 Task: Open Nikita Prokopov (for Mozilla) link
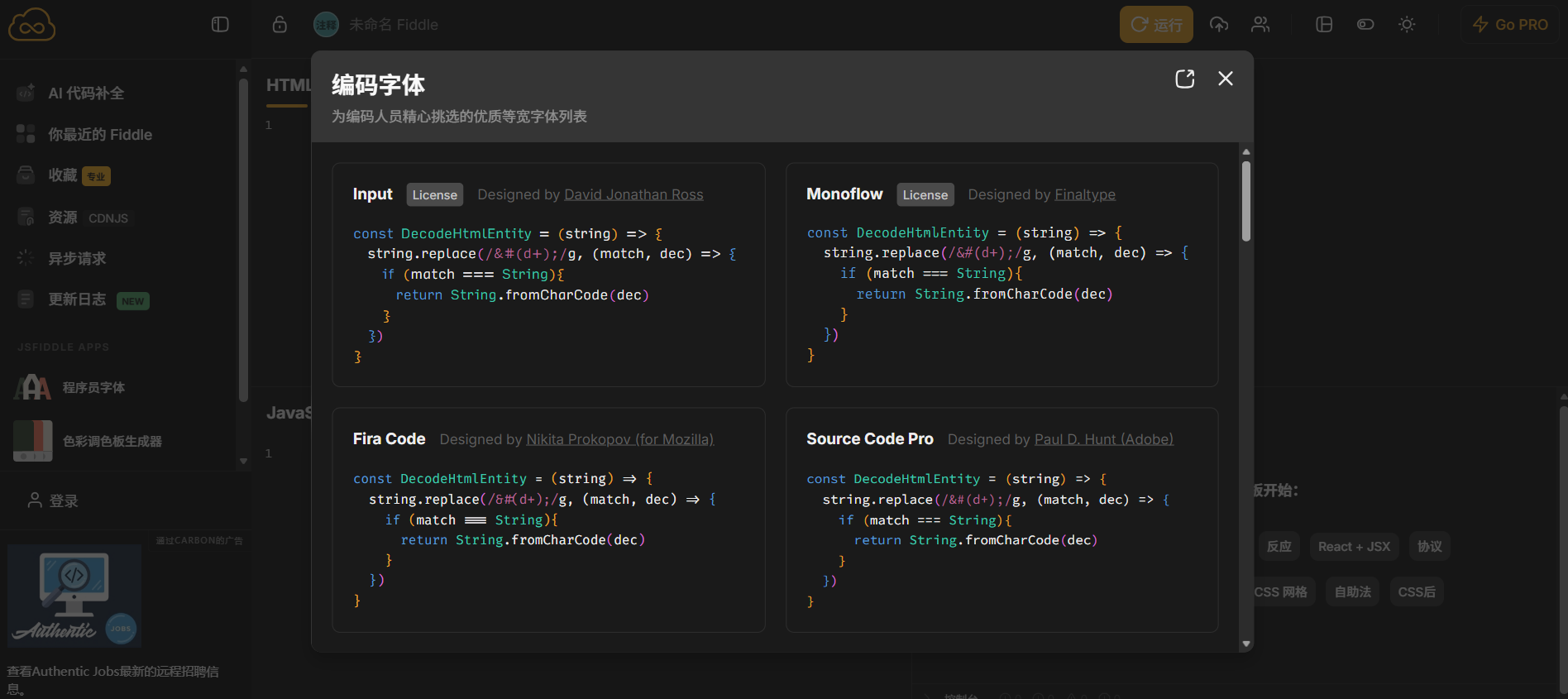(620, 439)
